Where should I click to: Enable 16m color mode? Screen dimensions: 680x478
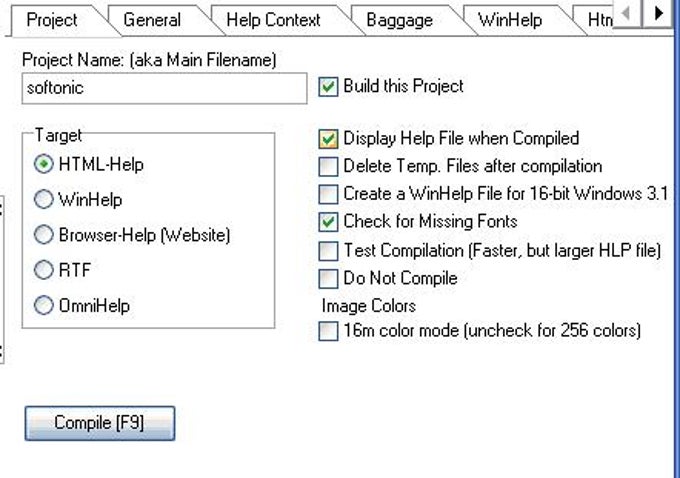click(328, 331)
